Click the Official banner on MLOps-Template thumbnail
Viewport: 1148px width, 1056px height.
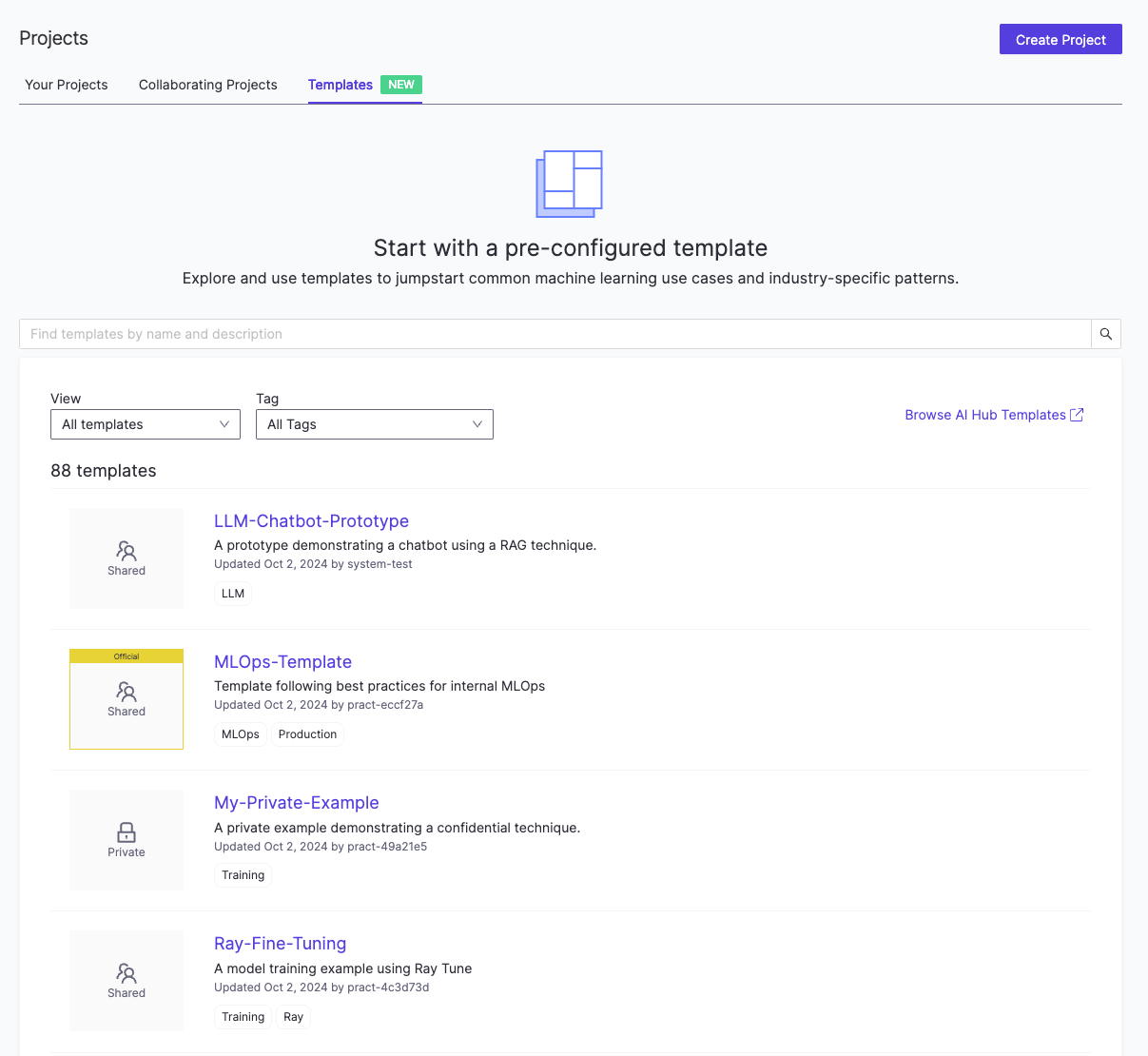(126, 656)
